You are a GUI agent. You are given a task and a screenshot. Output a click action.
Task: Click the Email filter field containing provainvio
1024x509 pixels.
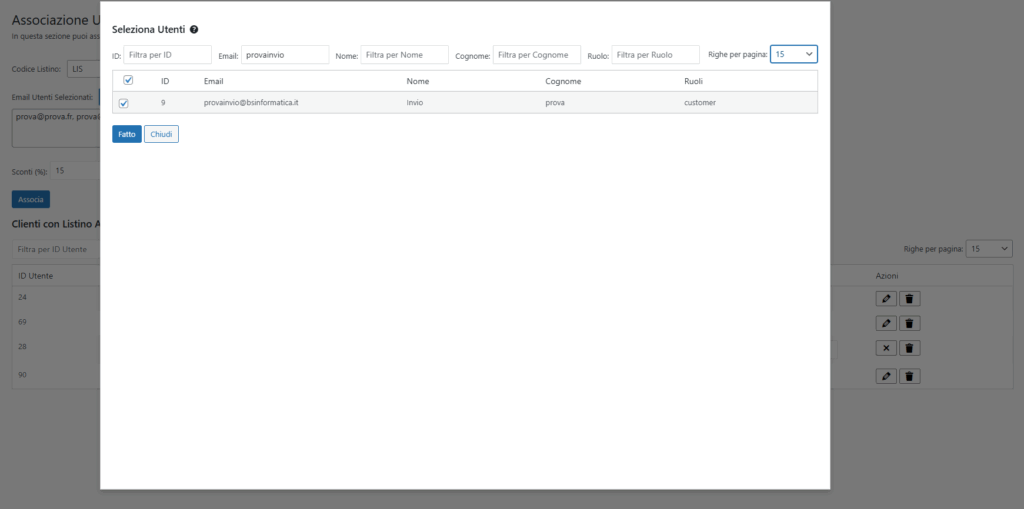coord(285,55)
